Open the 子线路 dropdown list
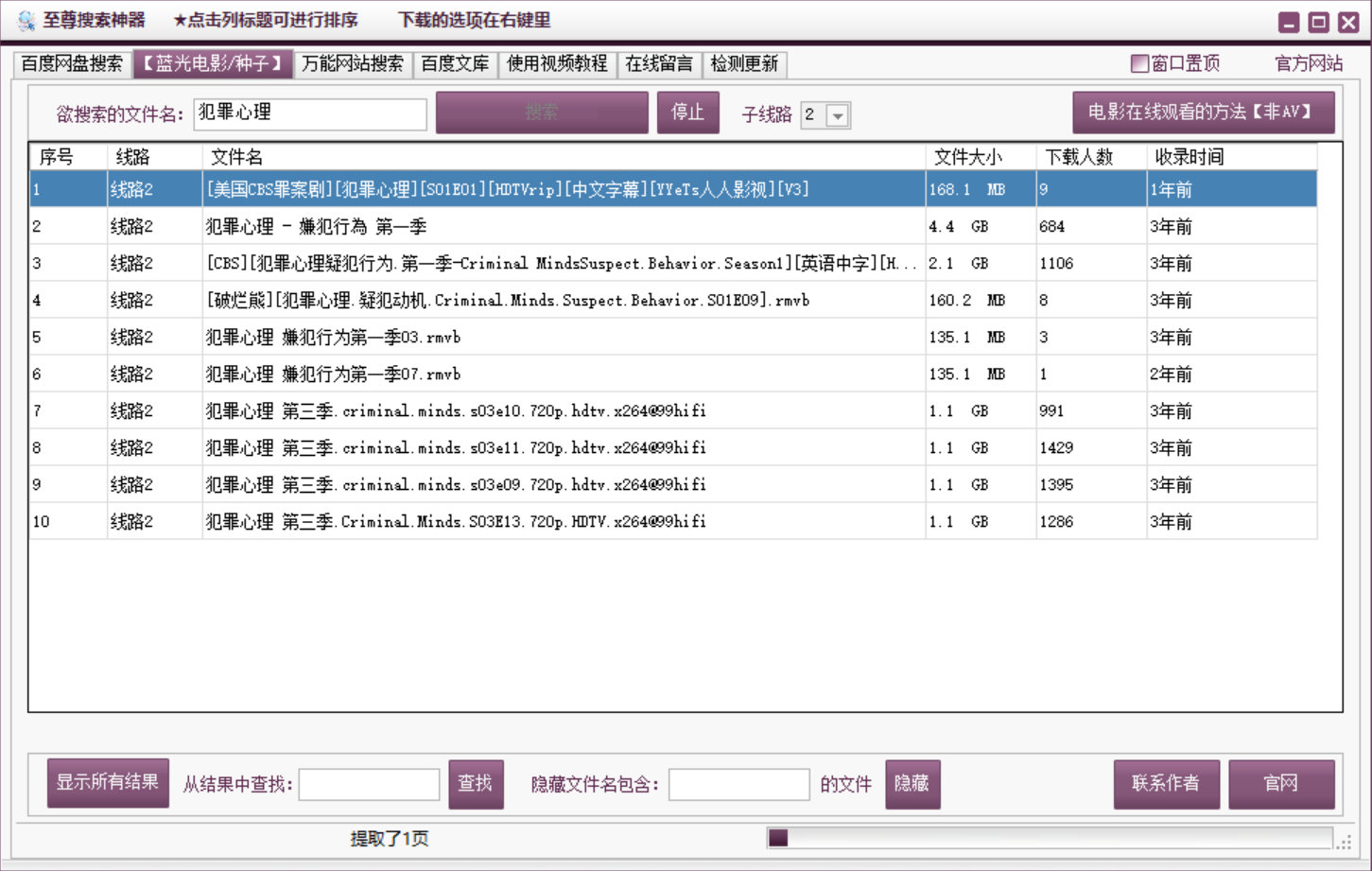Screen dimensions: 1372x871 (838, 115)
